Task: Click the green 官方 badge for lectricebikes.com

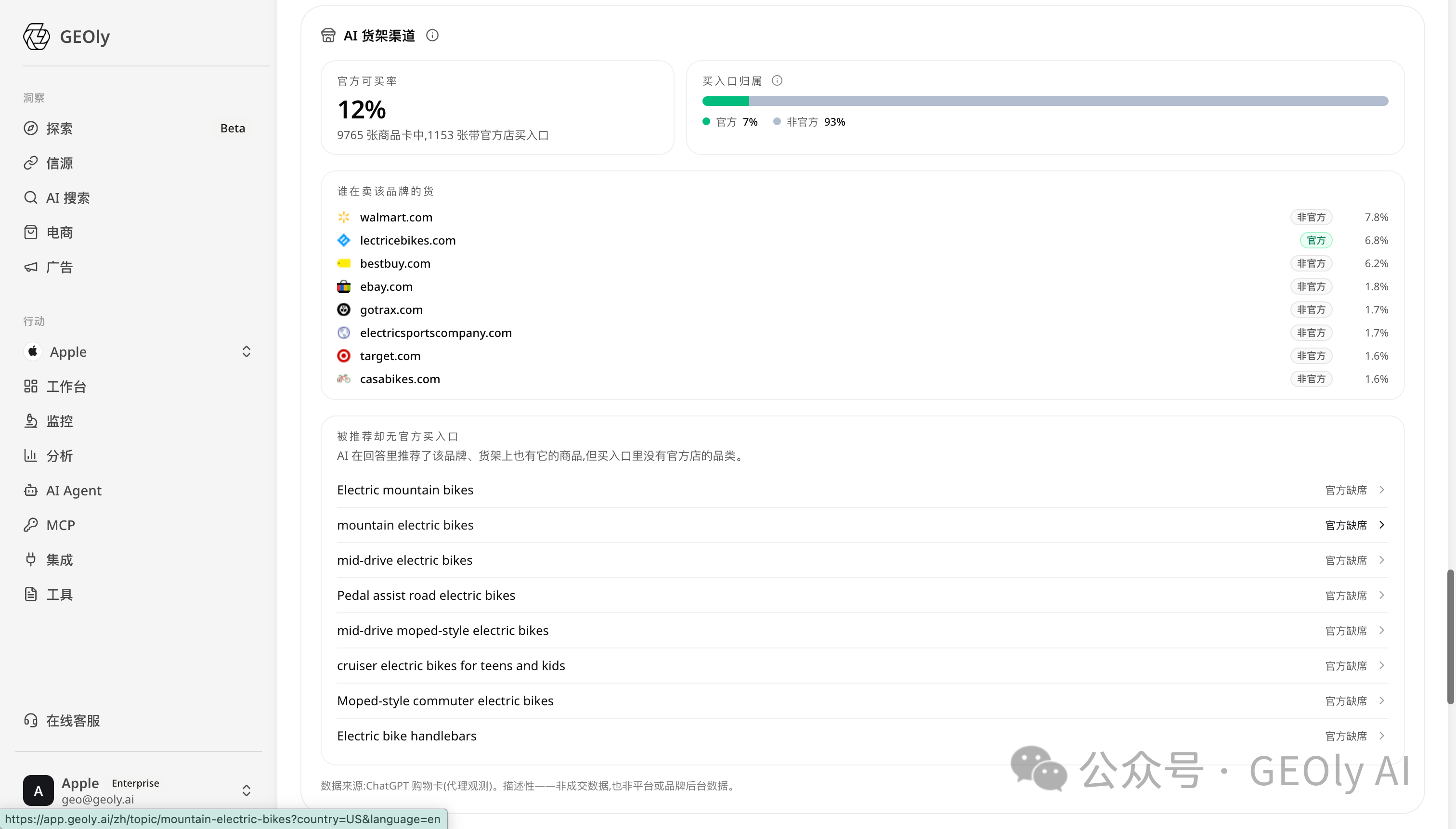Action: (1316, 240)
